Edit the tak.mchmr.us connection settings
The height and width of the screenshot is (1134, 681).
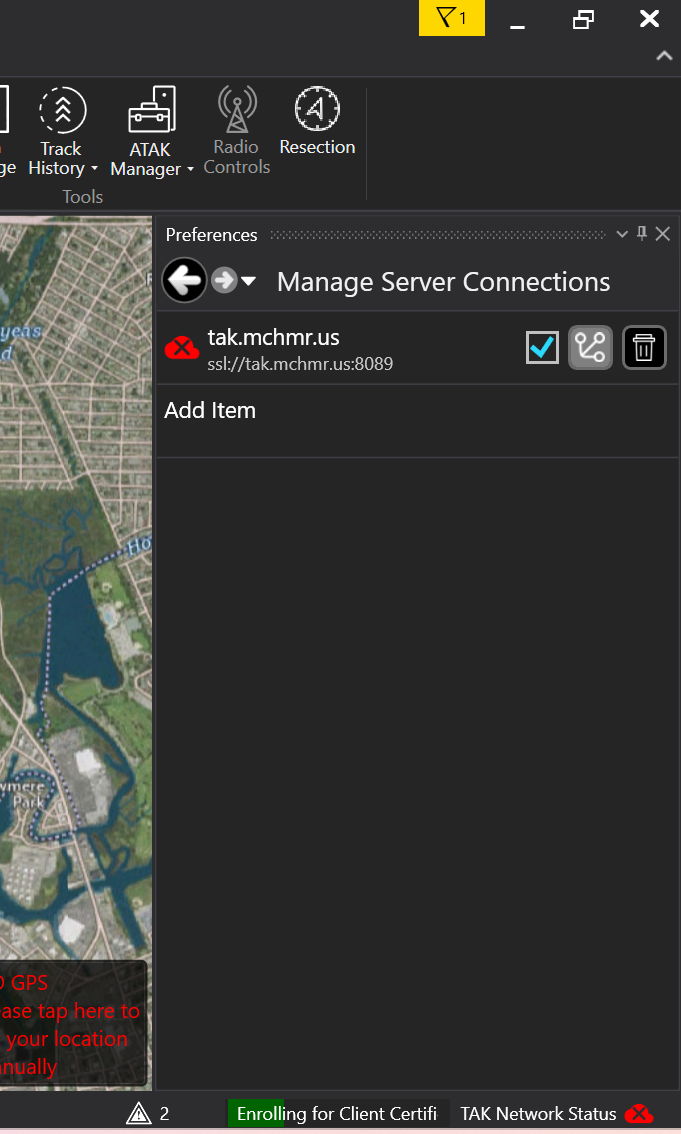(x=591, y=348)
